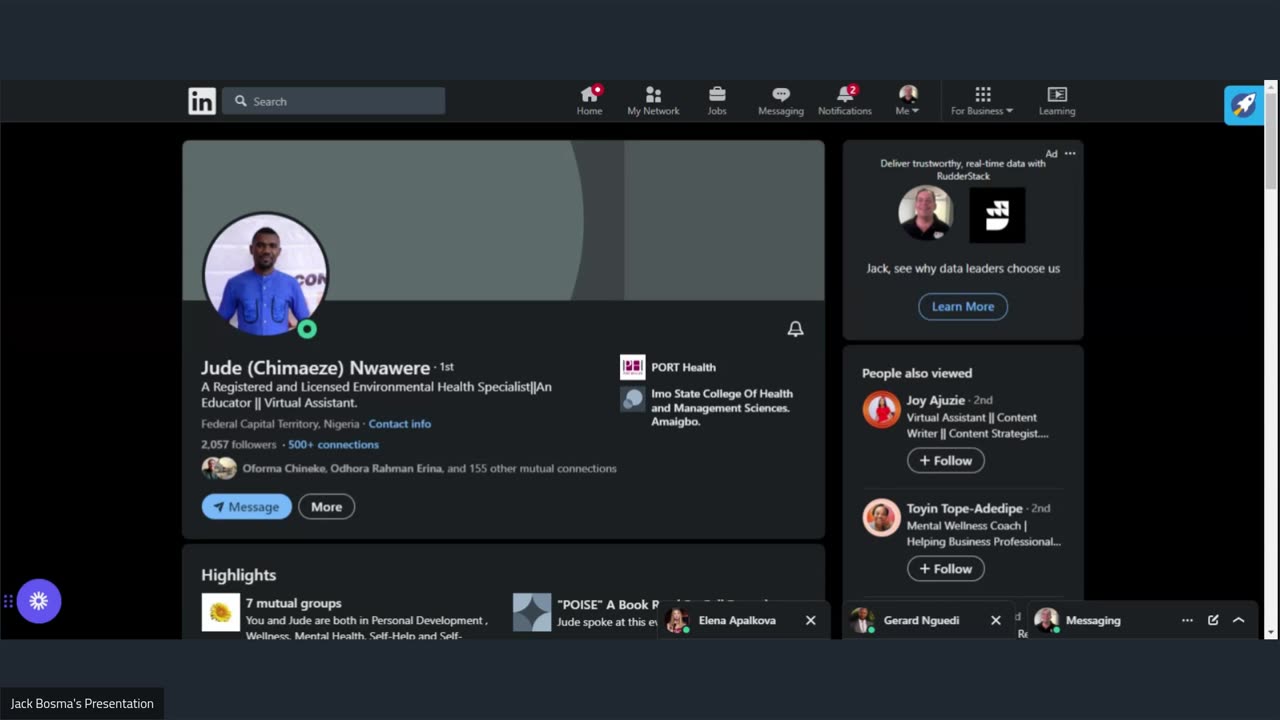The image size is (1280, 720).
Task: Follow Toyin Tope-Adedipe
Action: pos(946,569)
